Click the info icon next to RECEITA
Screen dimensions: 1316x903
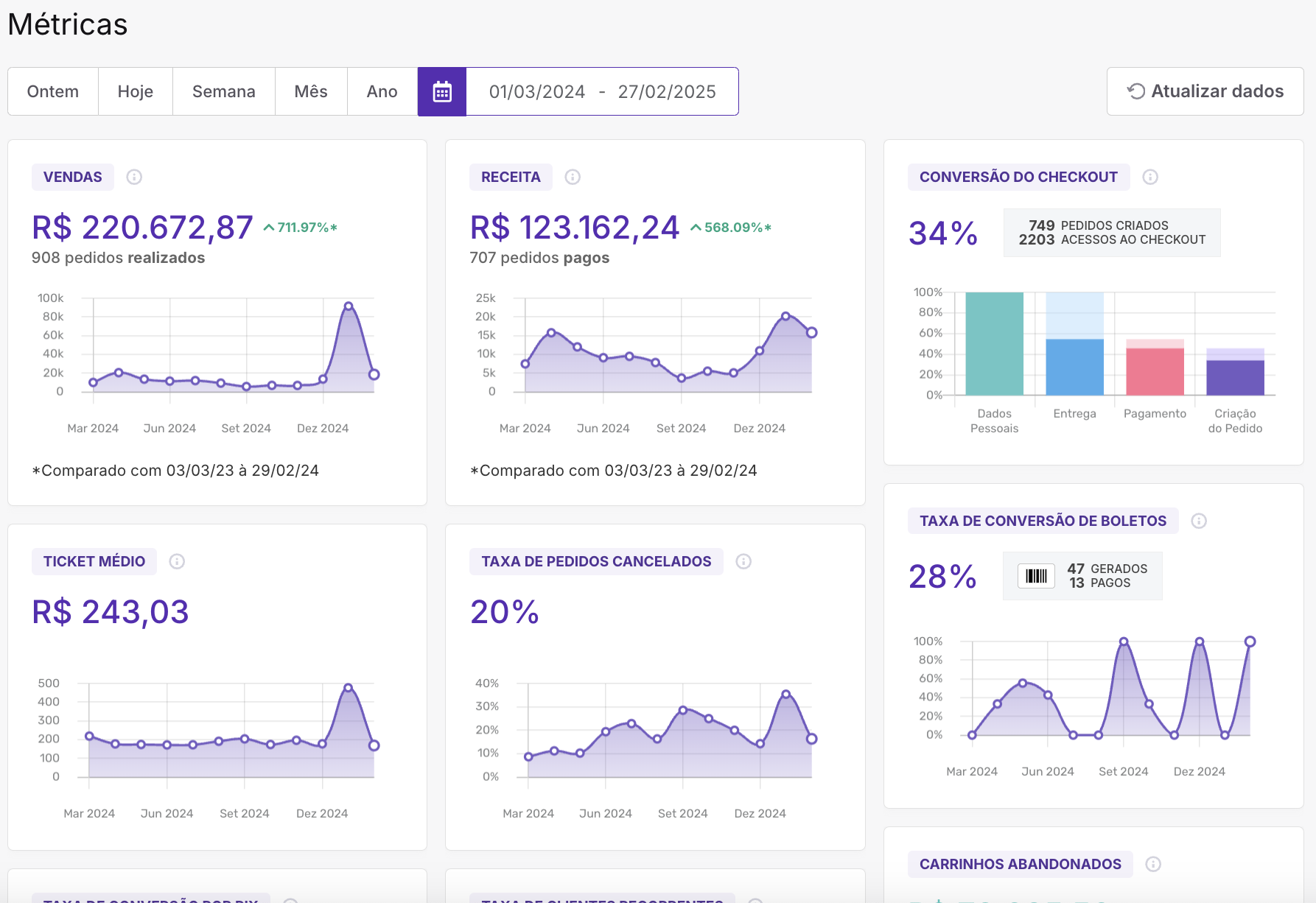[x=573, y=177]
